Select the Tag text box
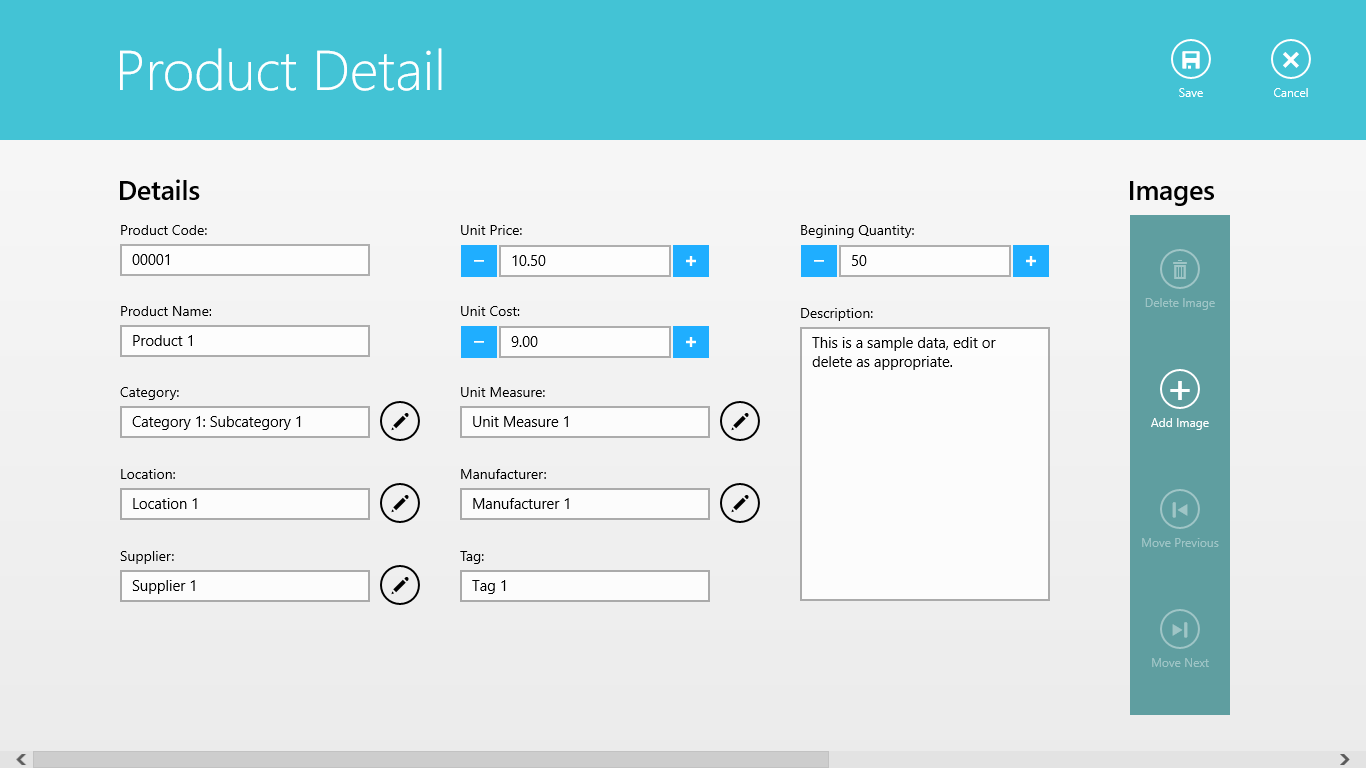The width and height of the screenshot is (1366, 768). 585,586
